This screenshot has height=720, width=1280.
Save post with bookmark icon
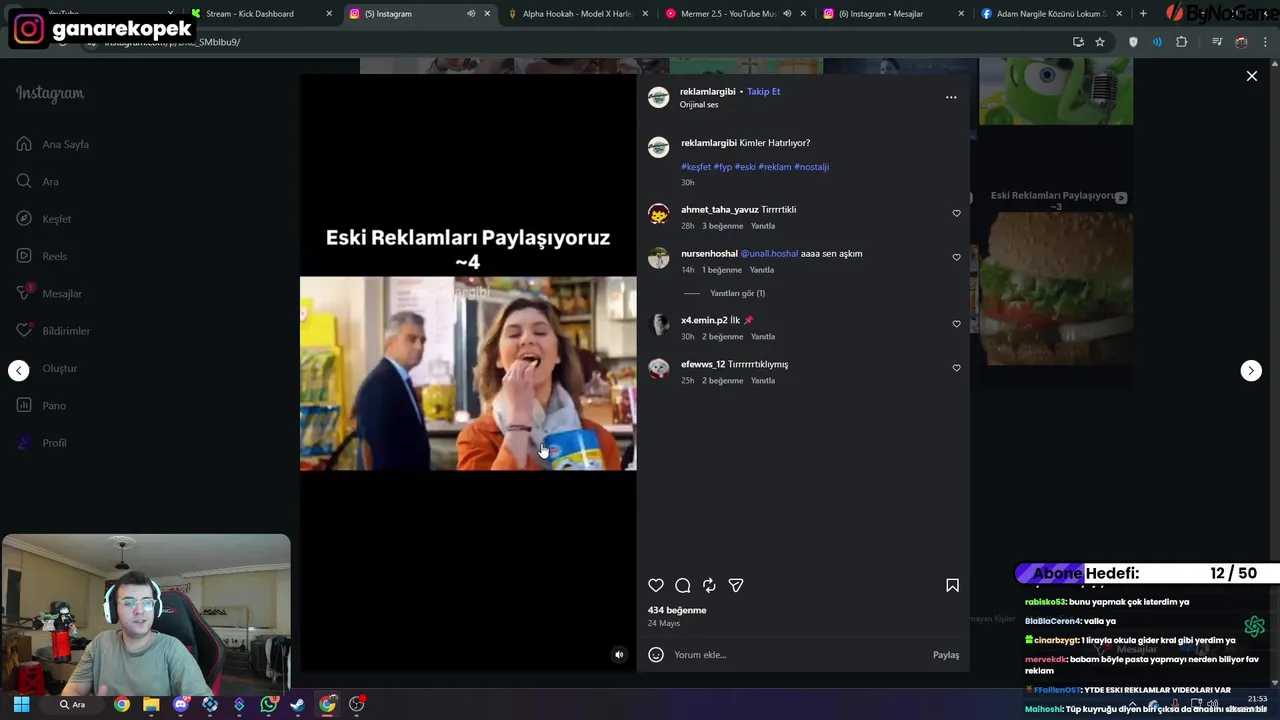(952, 585)
